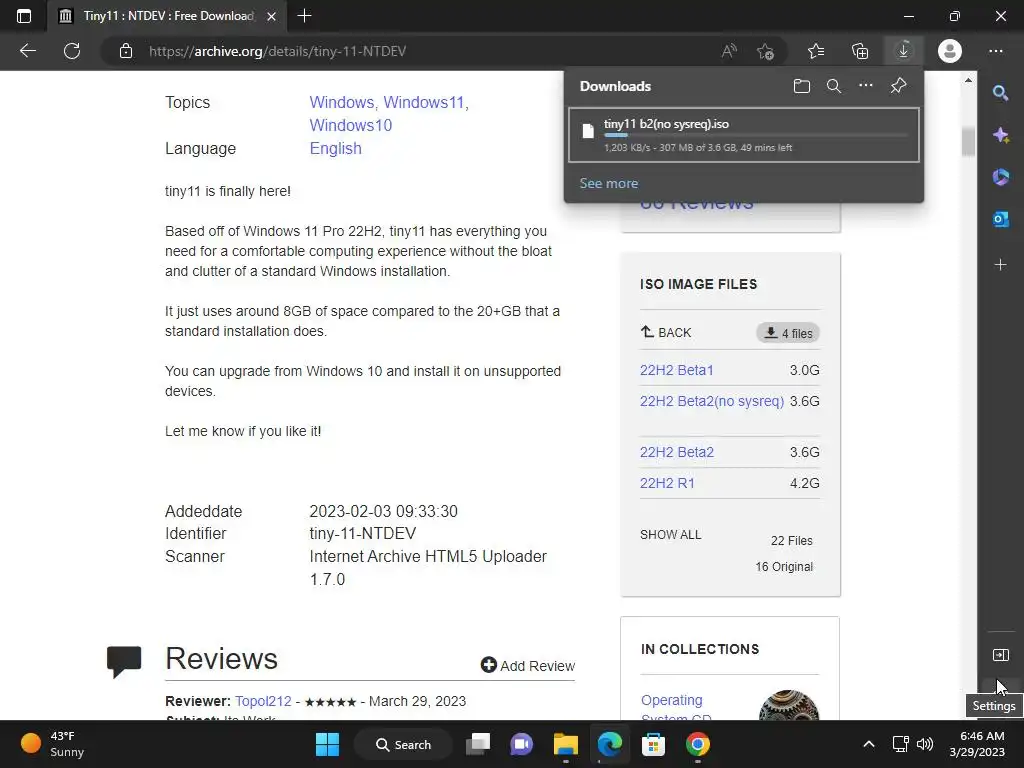Image resolution: width=1024 pixels, height=768 pixels.
Task: Click See more in Downloads panel
Action: point(609,184)
